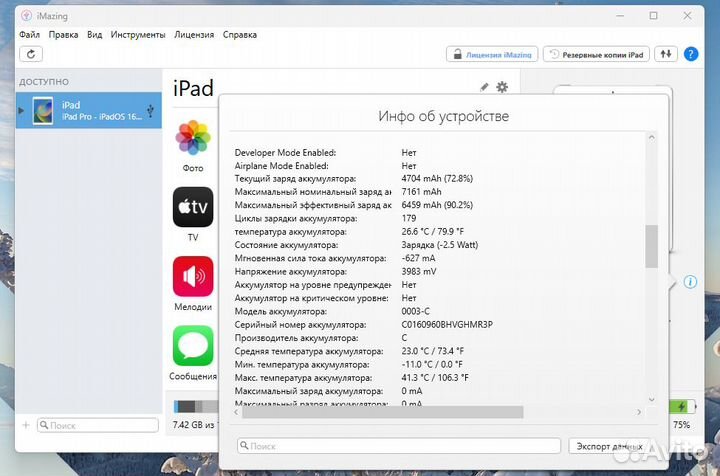Click the pencil rename icon
Screen dimensions: 720x476
point(484,87)
